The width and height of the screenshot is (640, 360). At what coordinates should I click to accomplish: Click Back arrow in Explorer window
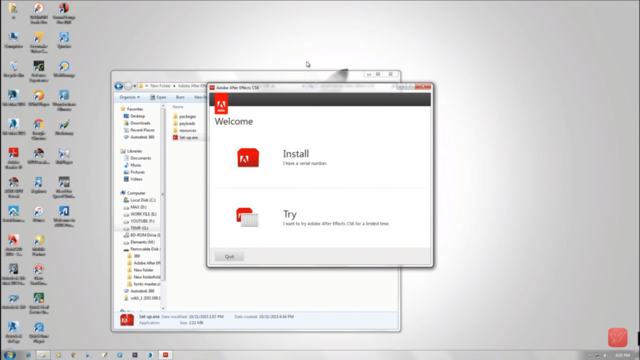(119, 86)
